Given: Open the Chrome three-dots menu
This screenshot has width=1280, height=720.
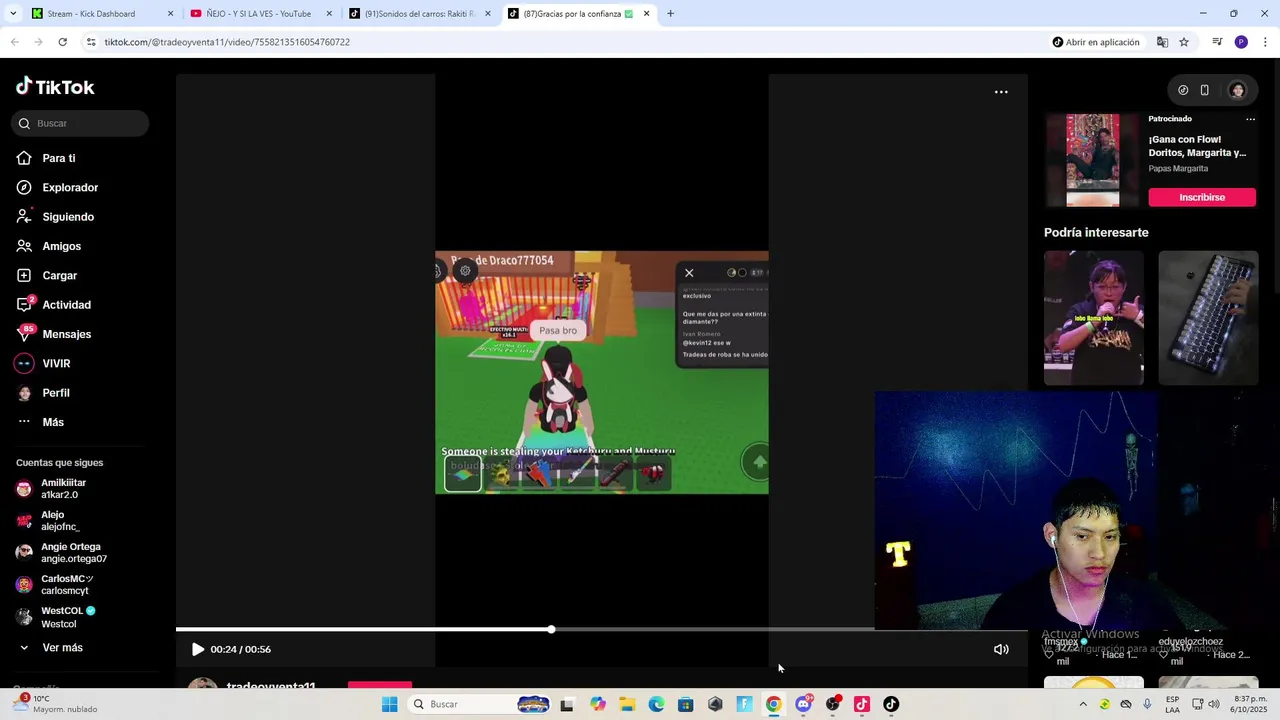Looking at the screenshot, I should (x=1265, y=42).
